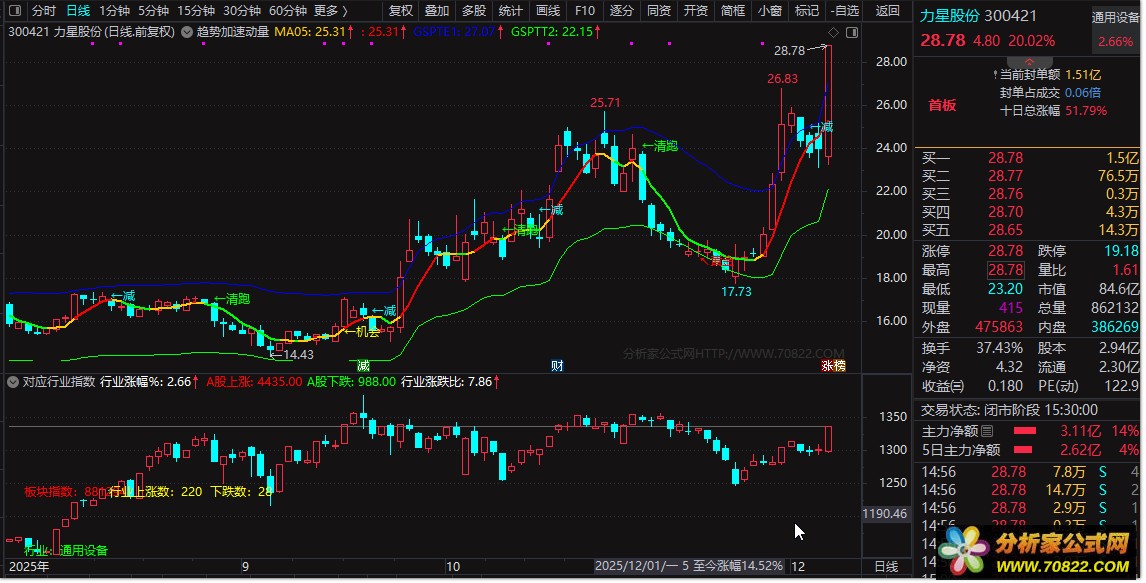
Task: Click 交易状态 闭市阶段 status line
Action: pyautogui.click(x=1009, y=410)
